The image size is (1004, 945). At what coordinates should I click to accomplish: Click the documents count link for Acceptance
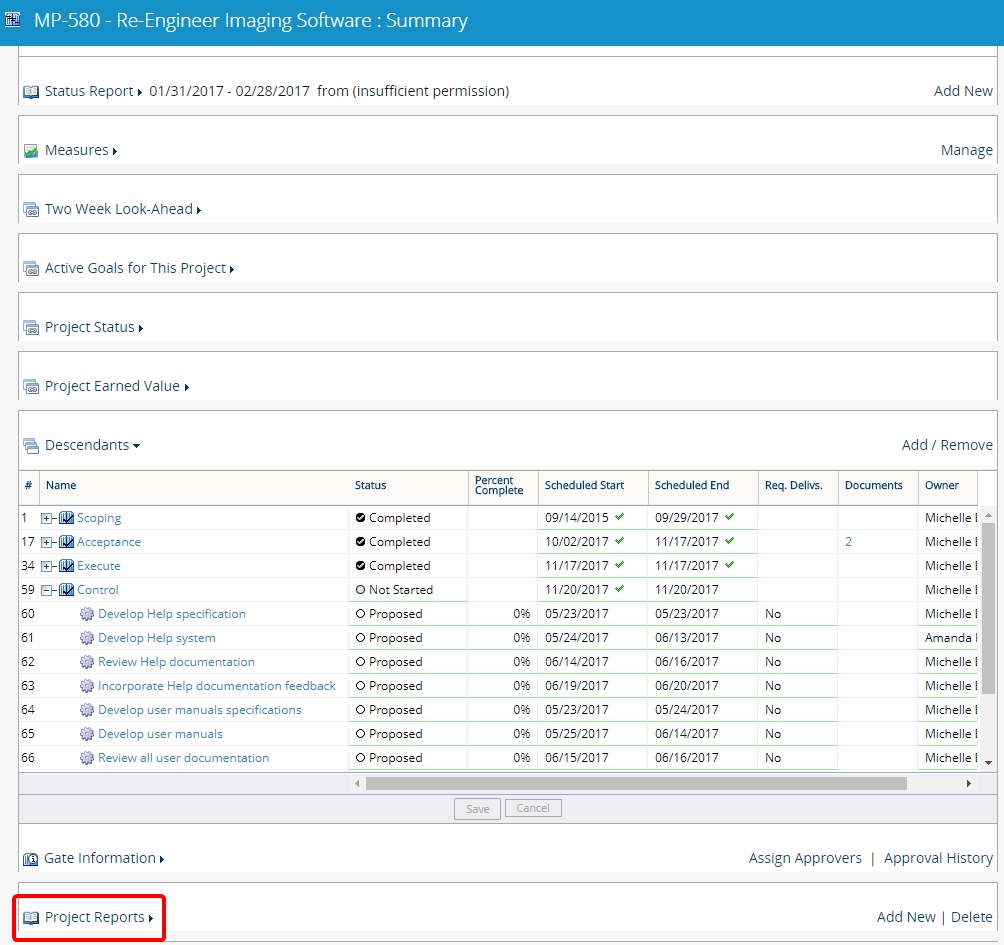click(848, 541)
